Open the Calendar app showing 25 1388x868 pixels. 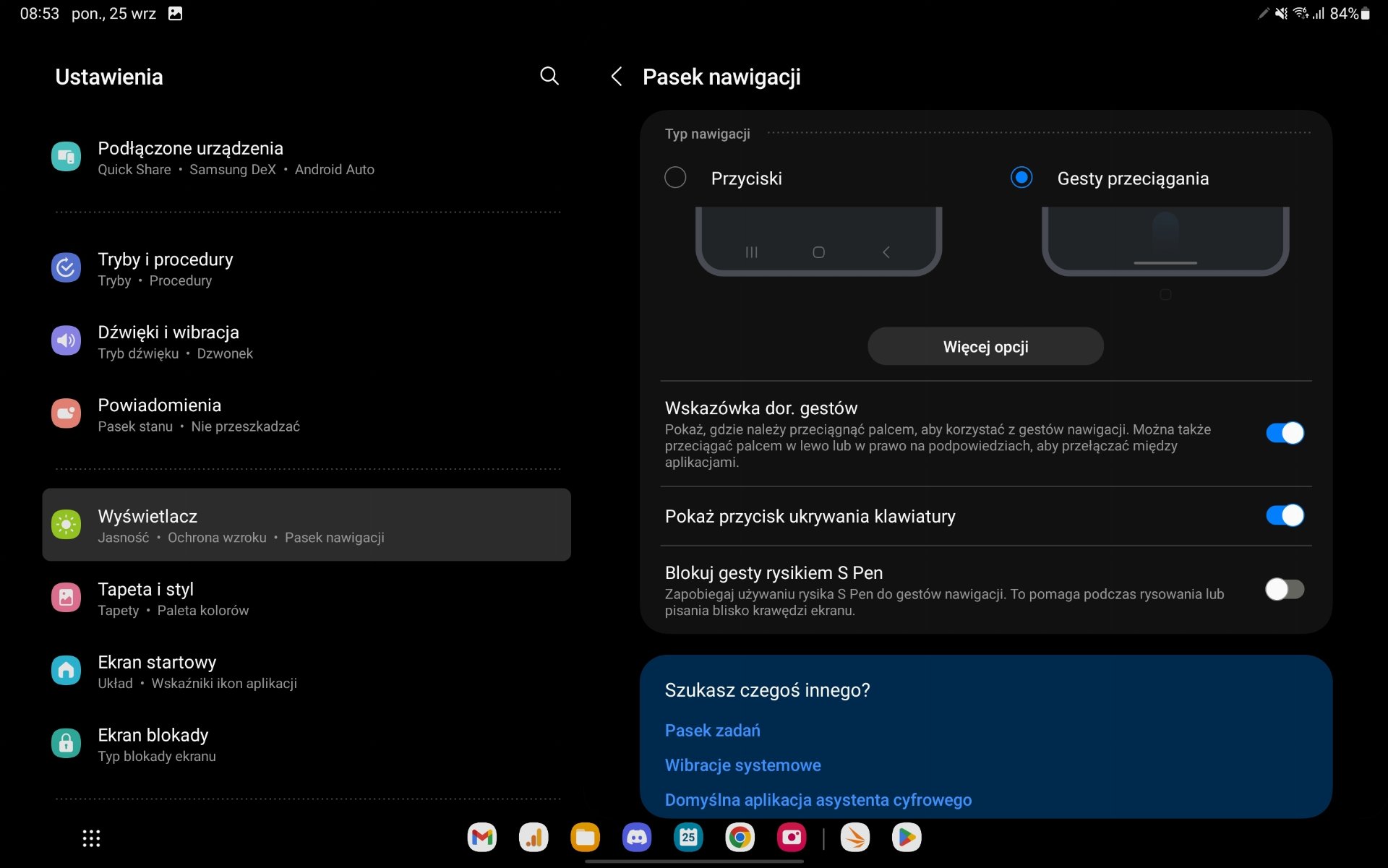[688, 838]
